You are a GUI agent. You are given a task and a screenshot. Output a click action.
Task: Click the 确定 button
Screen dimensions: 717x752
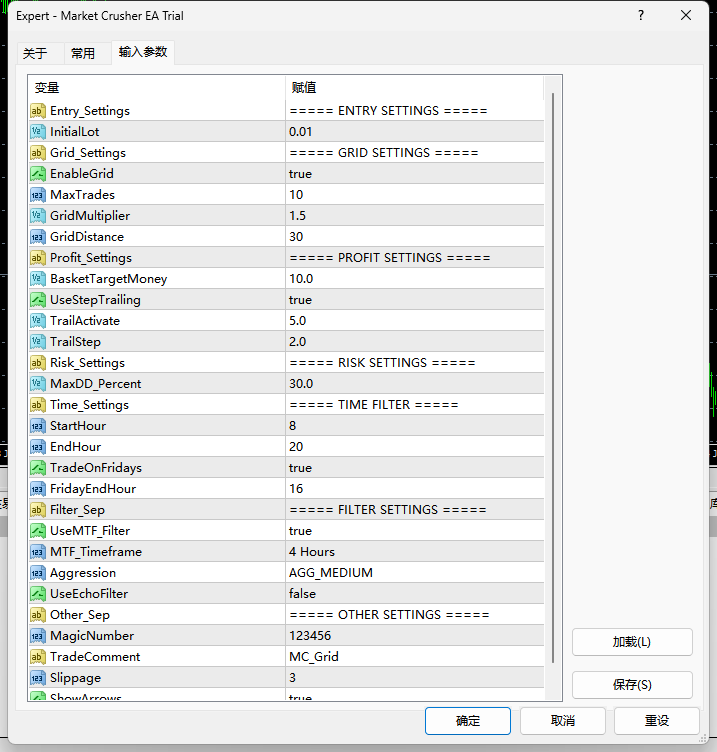pos(468,721)
